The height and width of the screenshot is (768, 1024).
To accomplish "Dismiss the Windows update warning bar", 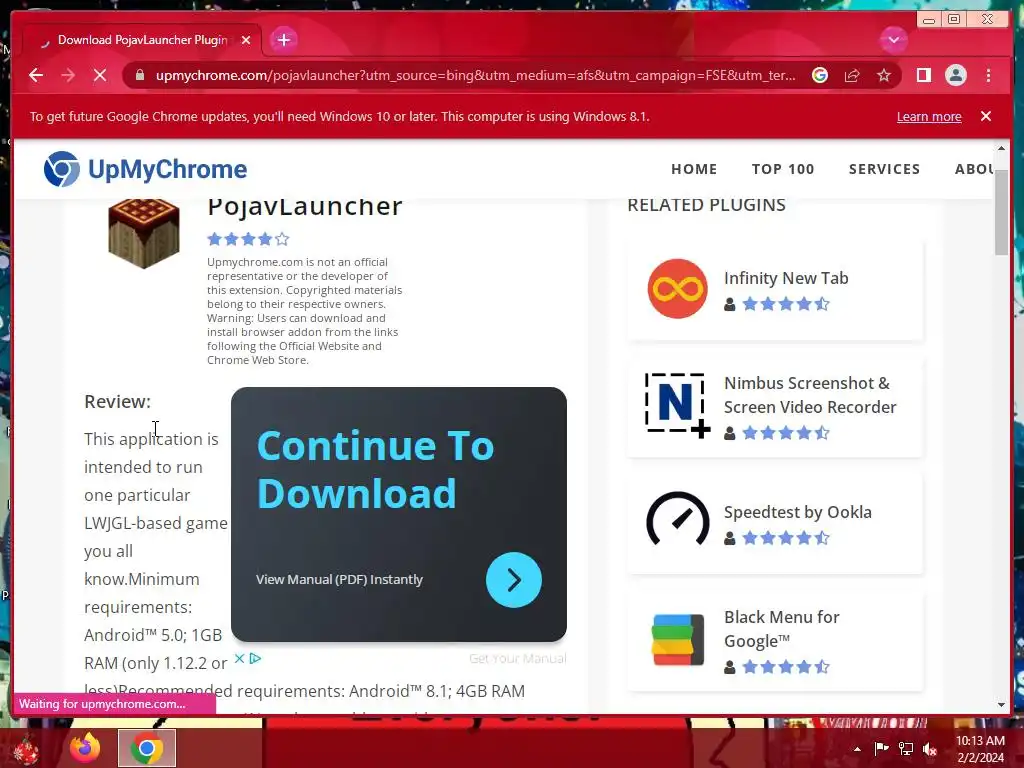I will click(985, 116).
